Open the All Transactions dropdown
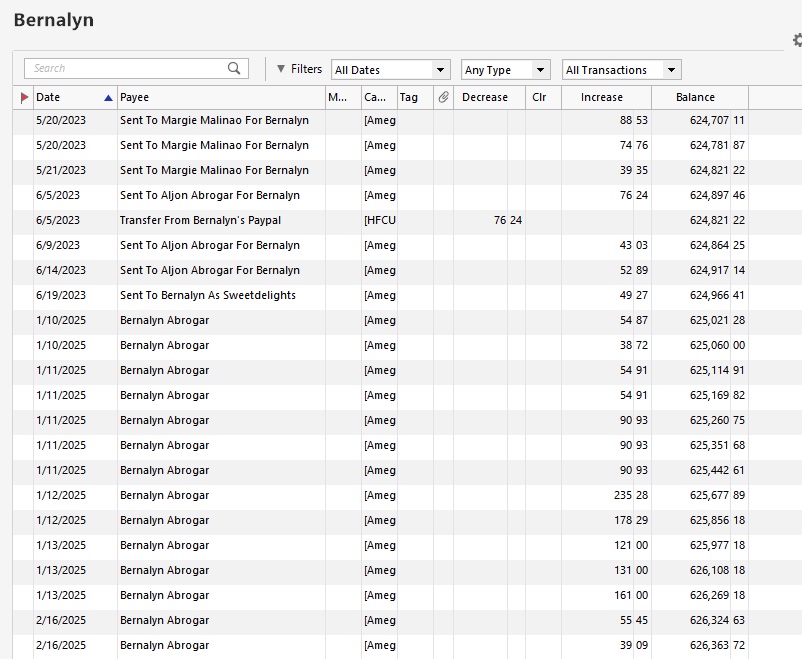 [621, 70]
